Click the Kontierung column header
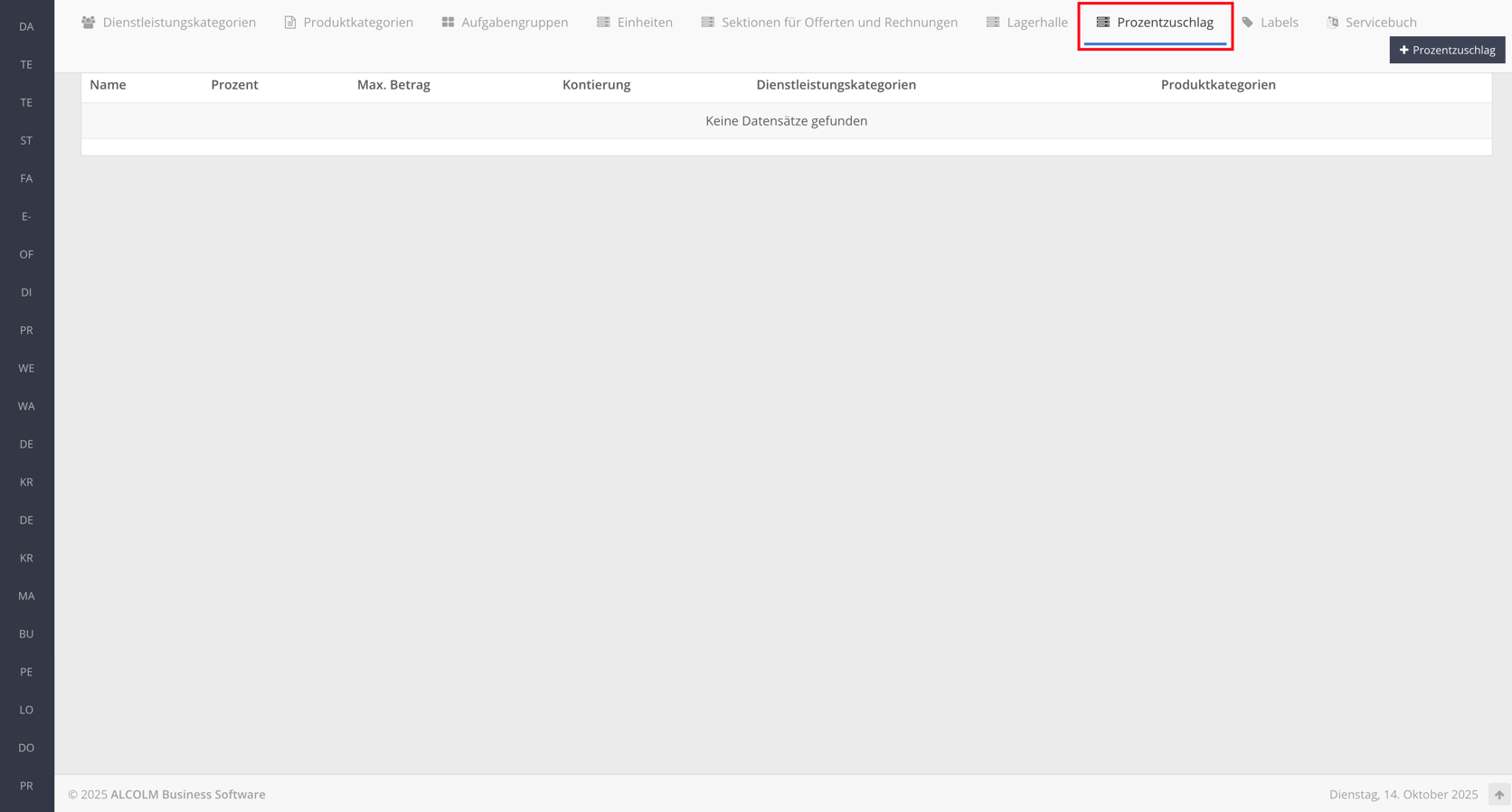1512x812 pixels. pos(596,85)
